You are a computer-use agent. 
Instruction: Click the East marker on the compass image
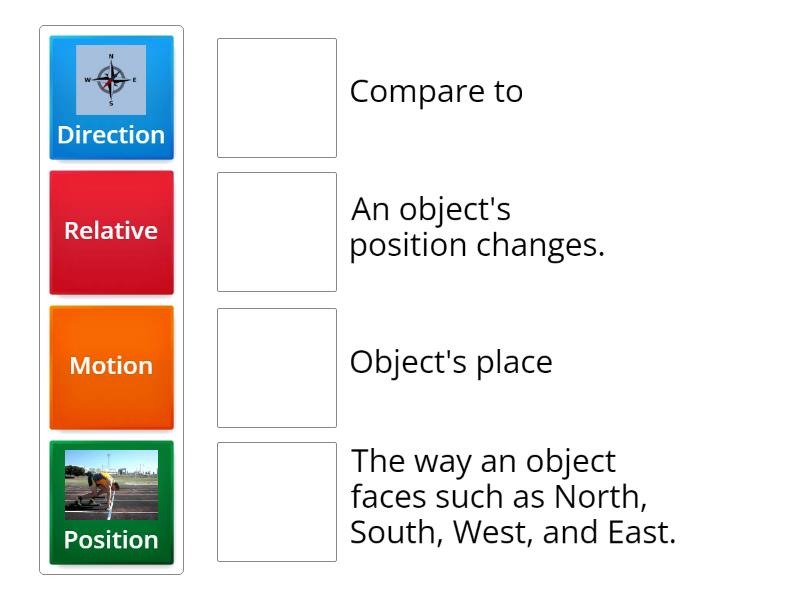tap(134, 79)
